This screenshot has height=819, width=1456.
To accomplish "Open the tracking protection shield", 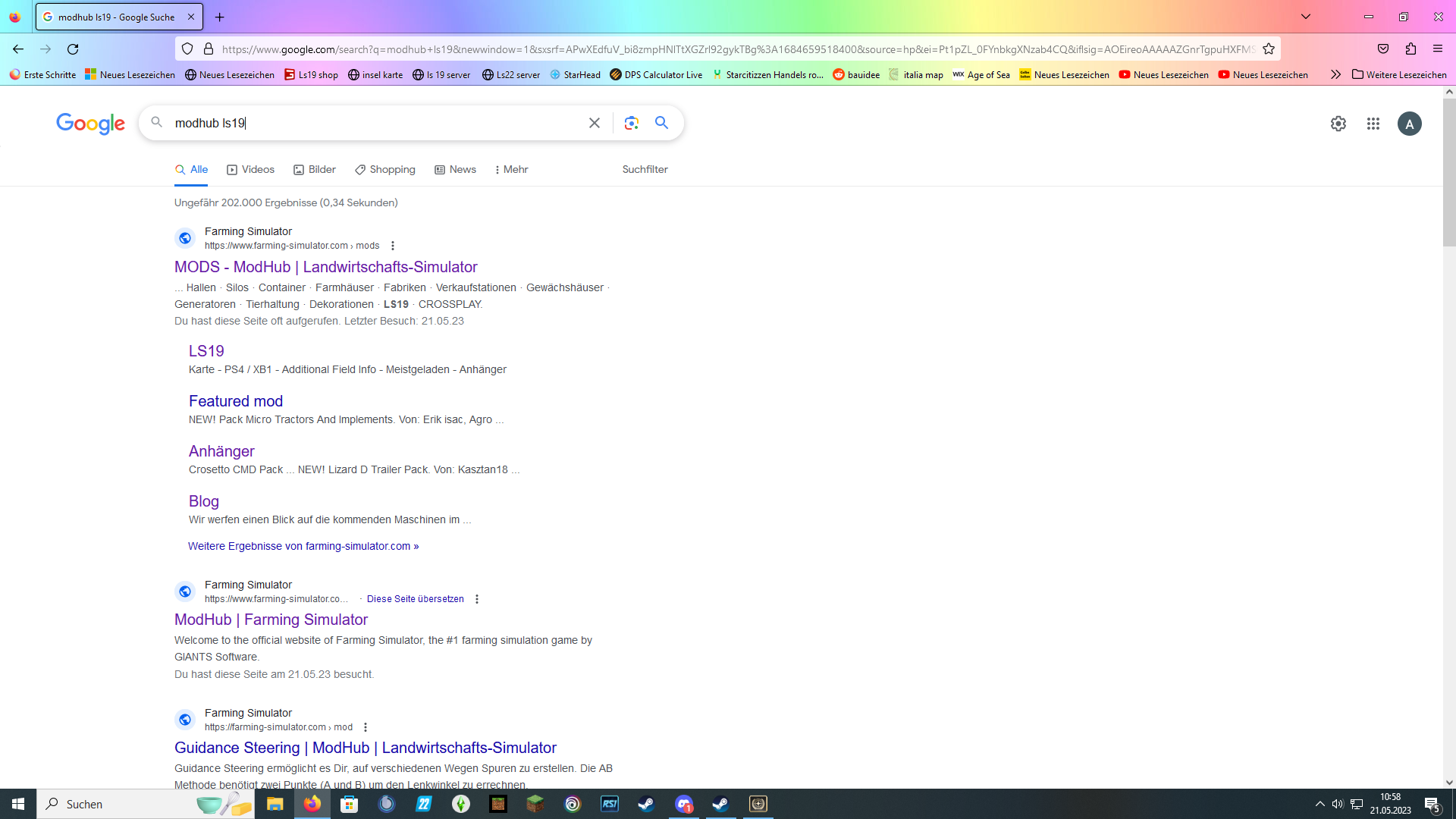I will pos(187,49).
